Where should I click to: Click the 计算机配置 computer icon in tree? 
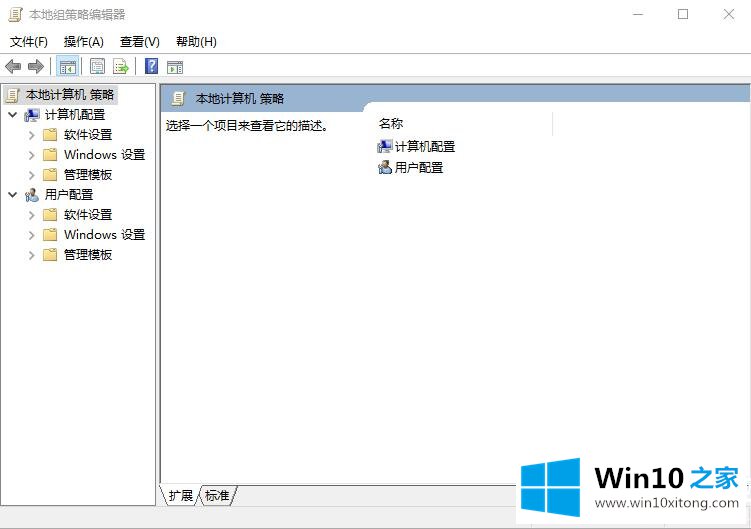(32, 115)
